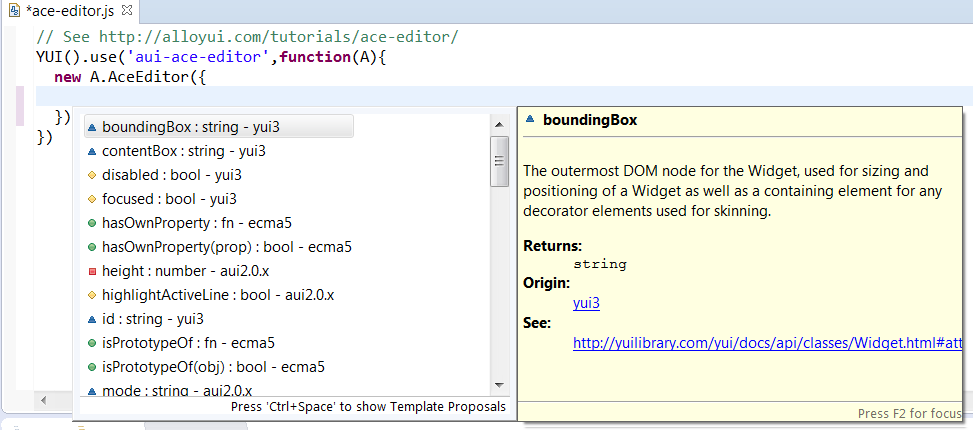Click the boundingBox description paragraph in tooltip

pos(733,190)
